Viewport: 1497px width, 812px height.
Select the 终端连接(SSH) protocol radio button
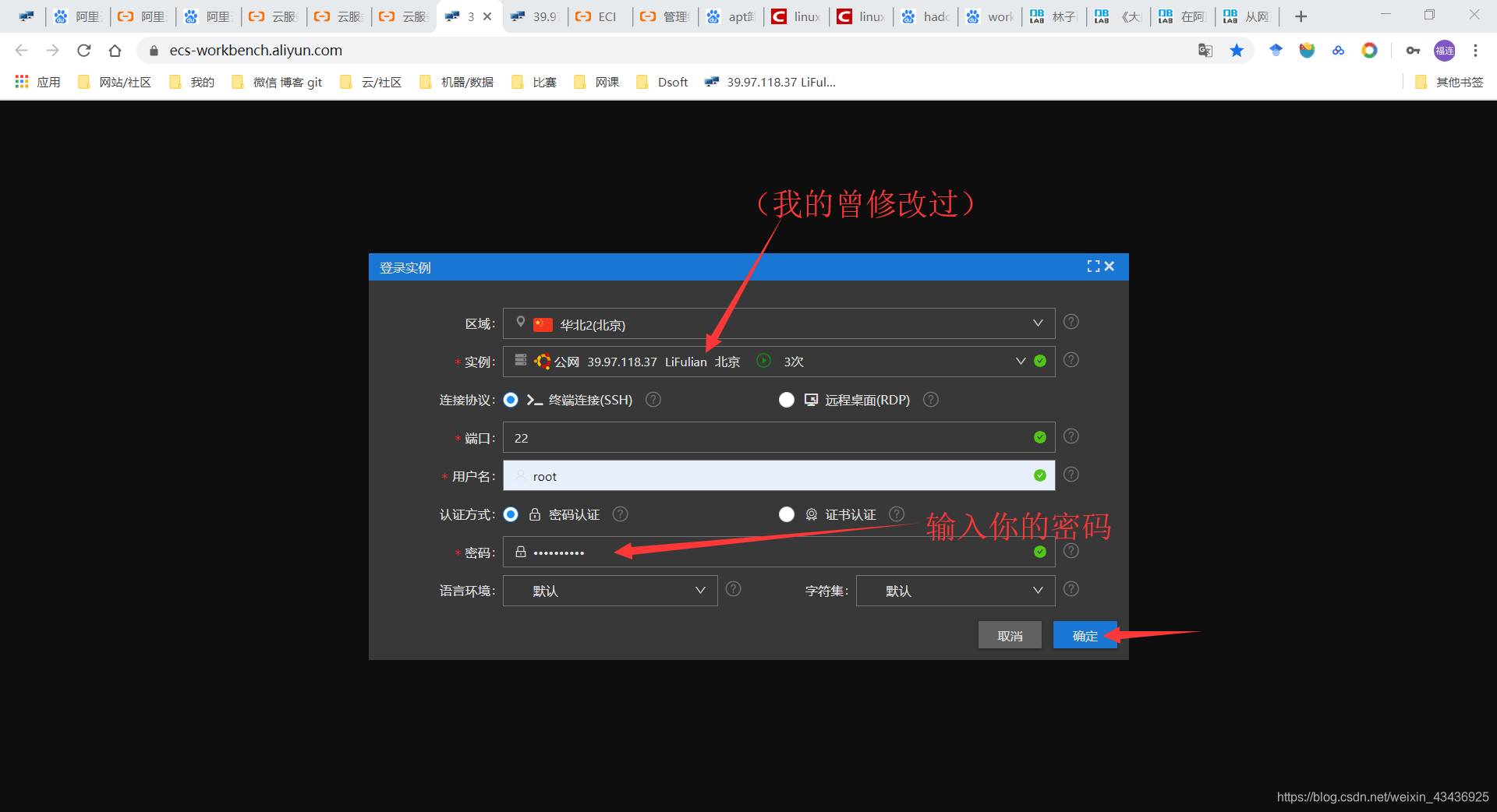[511, 400]
